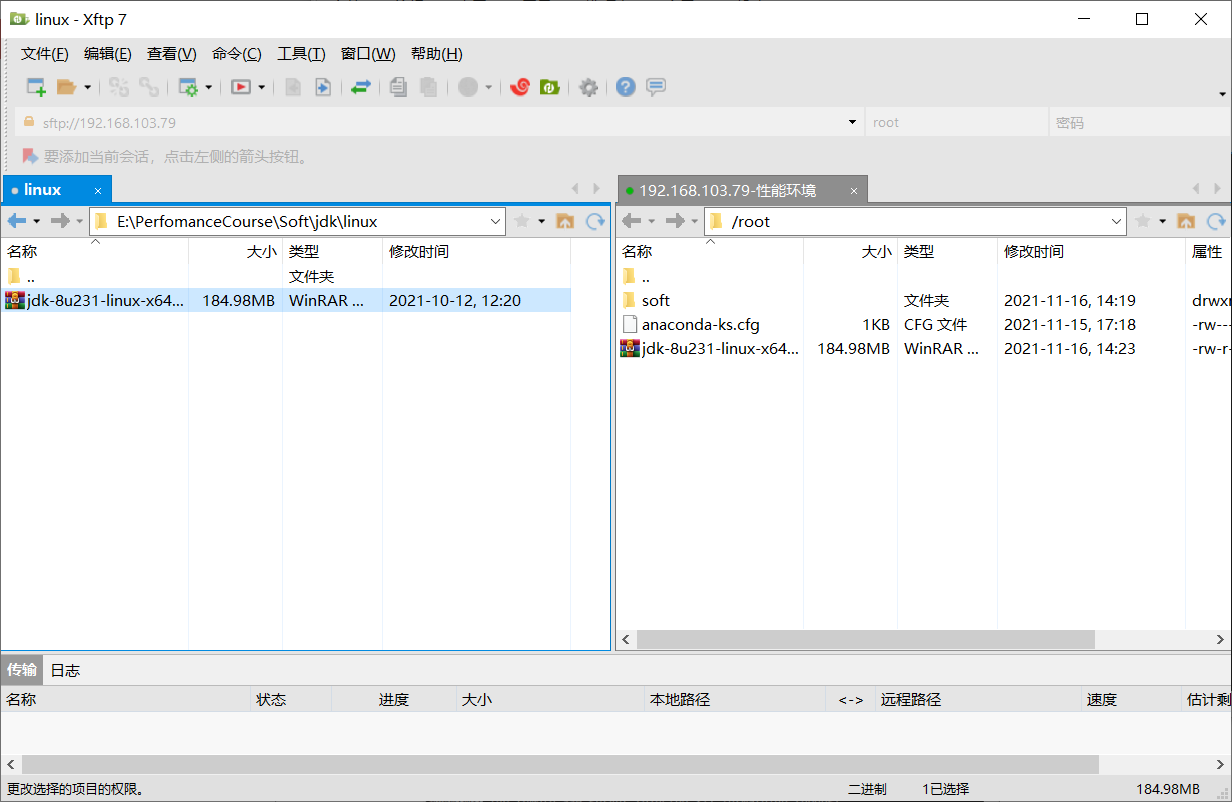Go back in the local pane
Screen dimensions: 1232x802
pyautogui.click(x=16, y=221)
